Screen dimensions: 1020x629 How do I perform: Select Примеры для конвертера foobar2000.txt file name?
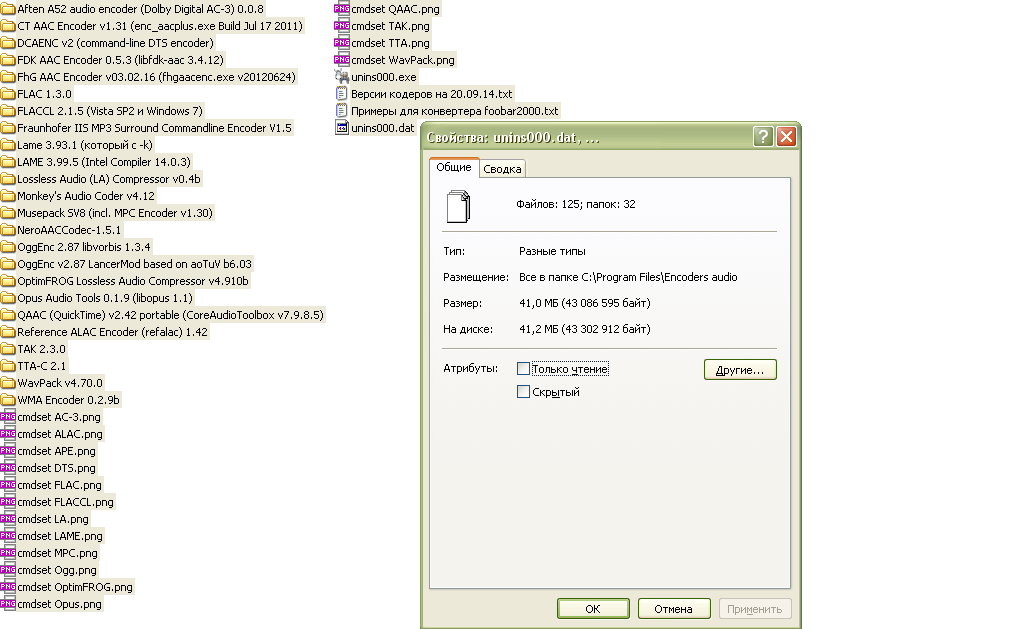tap(455, 111)
